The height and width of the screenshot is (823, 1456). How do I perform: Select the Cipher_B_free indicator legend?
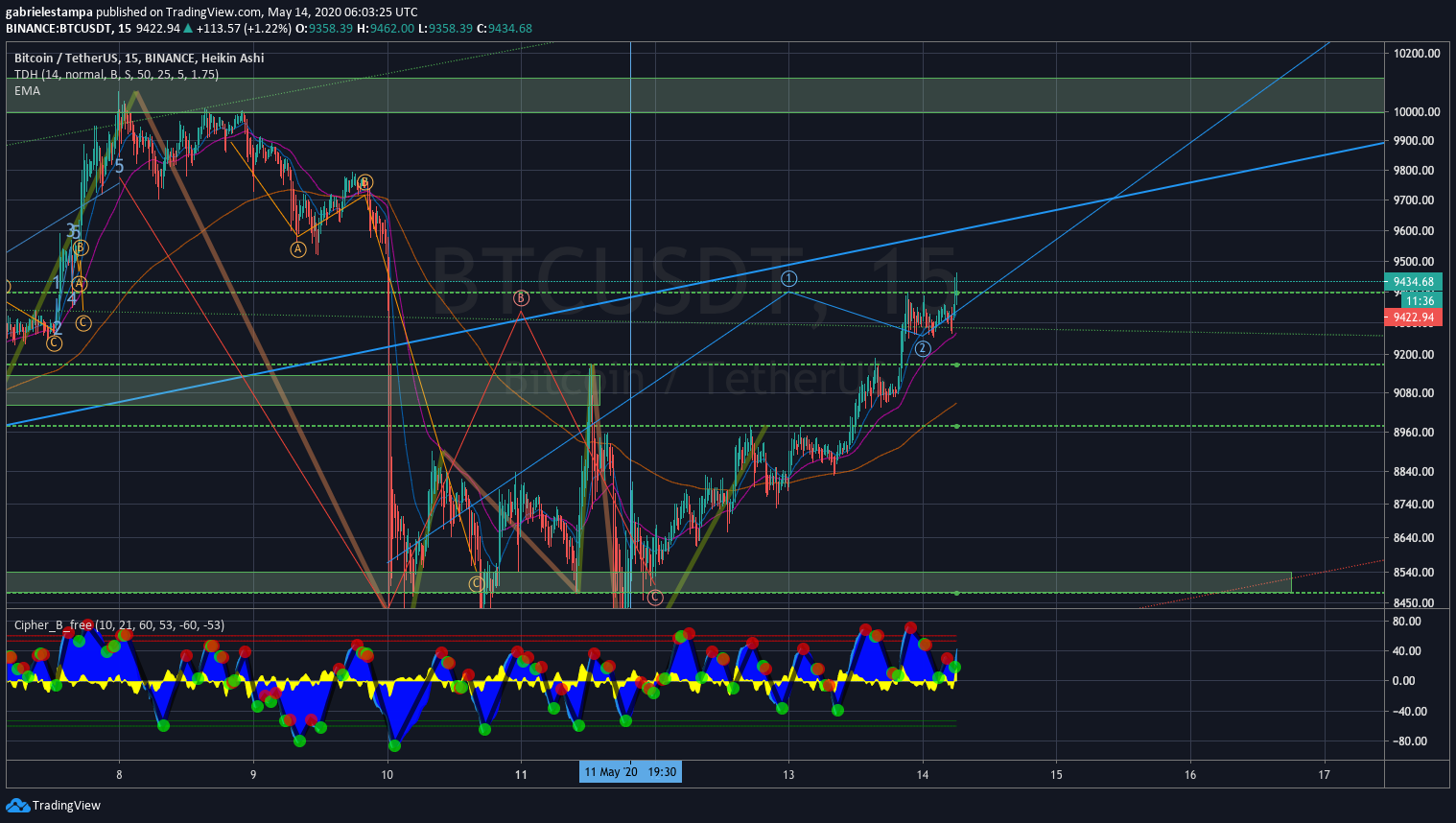click(119, 624)
